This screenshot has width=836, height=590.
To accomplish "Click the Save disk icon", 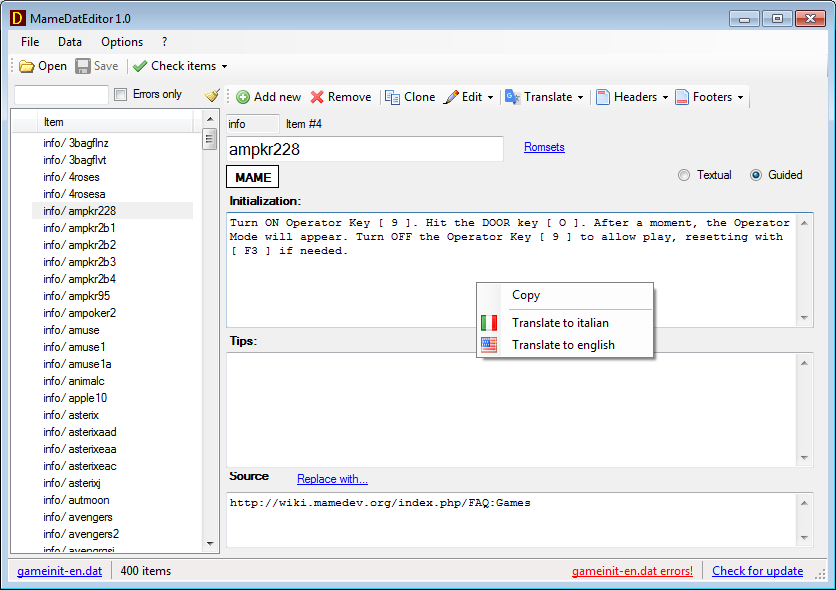I will 83,66.
